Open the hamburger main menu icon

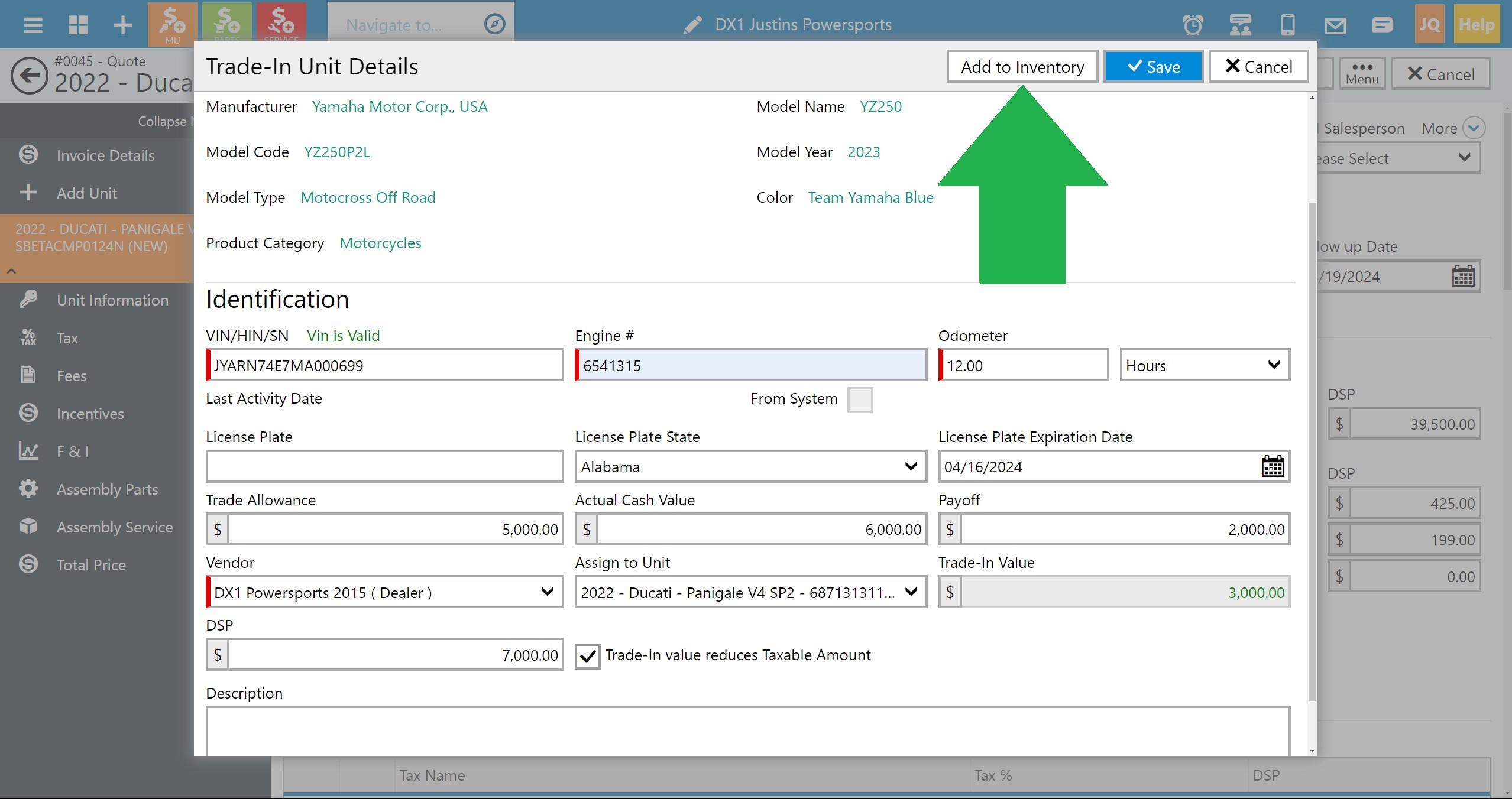tap(33, 25)
